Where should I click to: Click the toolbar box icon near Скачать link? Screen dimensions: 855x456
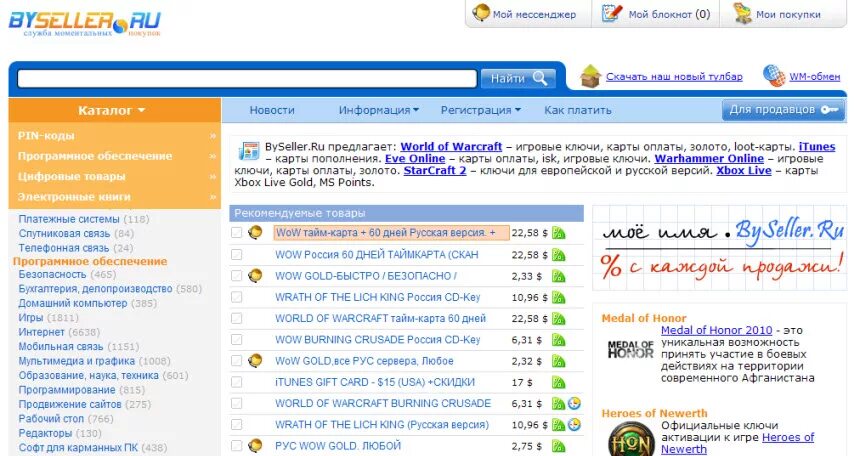591,76
